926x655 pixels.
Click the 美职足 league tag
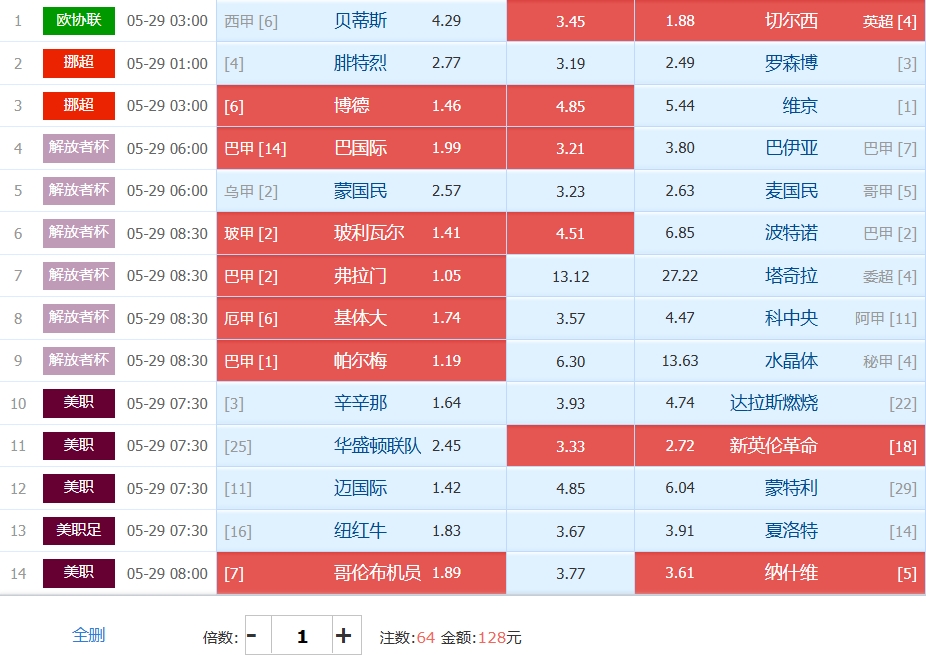tap(79, 531)
